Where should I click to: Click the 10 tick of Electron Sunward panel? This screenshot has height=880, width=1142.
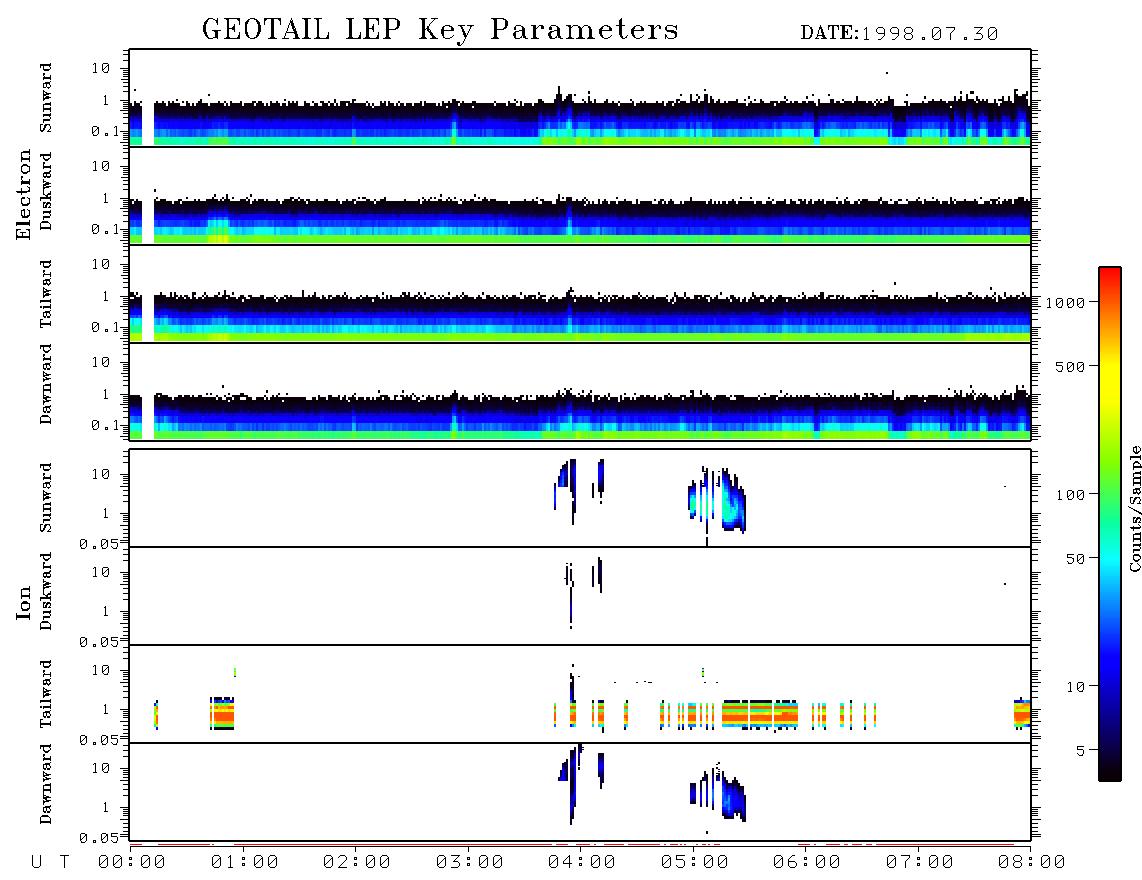coord(101,68)
